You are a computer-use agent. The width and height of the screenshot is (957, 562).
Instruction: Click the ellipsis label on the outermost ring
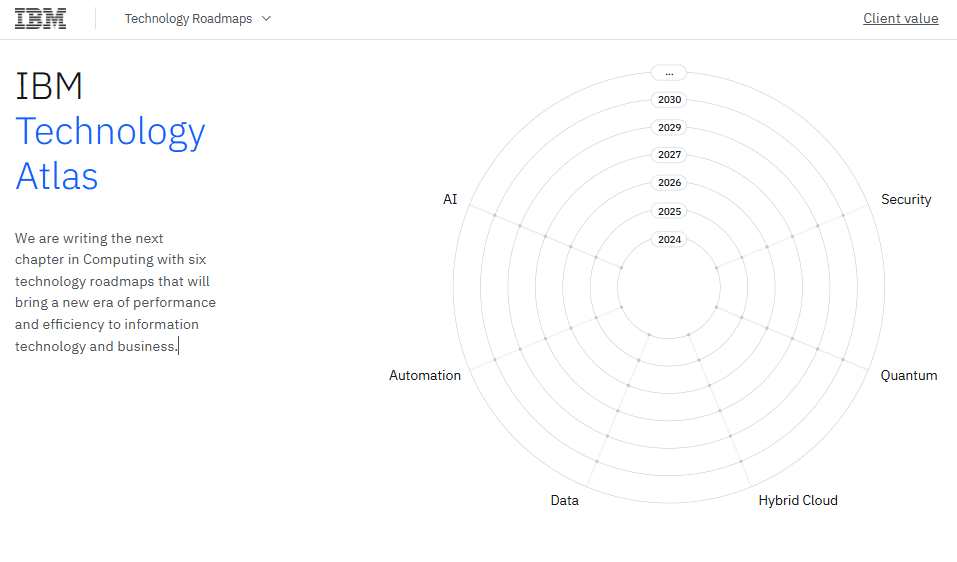click(669, 73)
